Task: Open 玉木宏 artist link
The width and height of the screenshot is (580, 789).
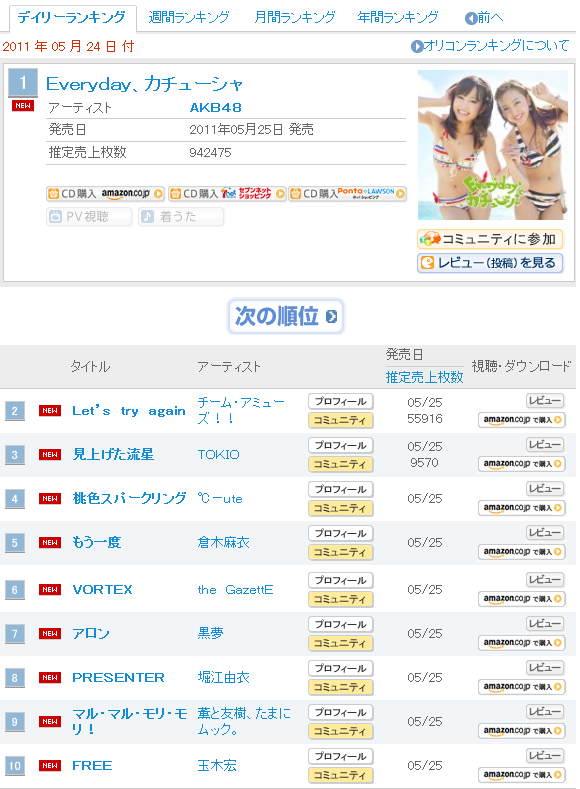Action: pos(217,765)
